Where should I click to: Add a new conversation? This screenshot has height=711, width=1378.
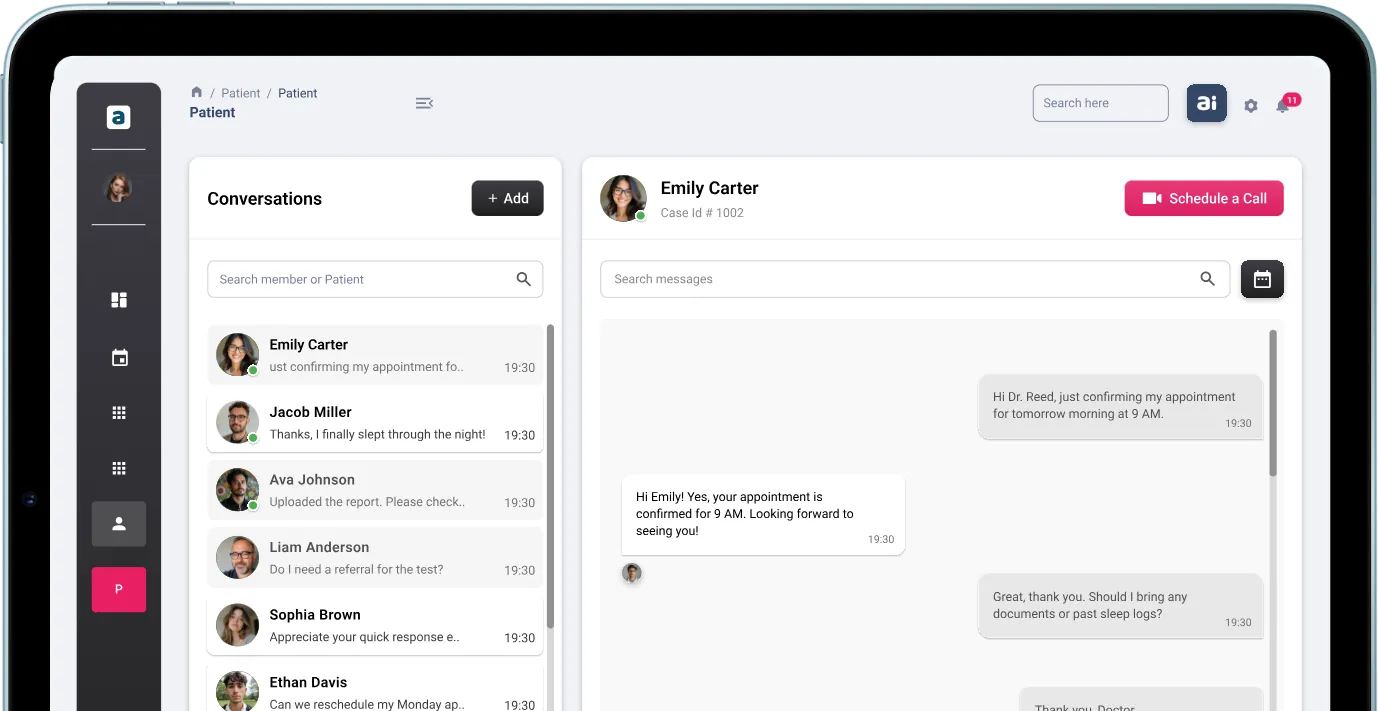[508, 198]
